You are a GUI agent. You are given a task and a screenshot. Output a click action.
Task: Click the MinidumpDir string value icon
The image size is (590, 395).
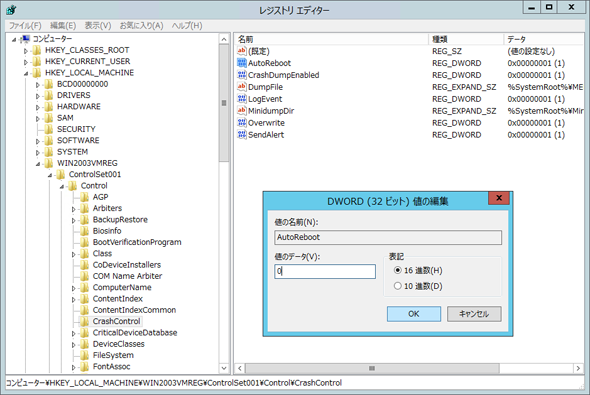click(x=242, y=111)
